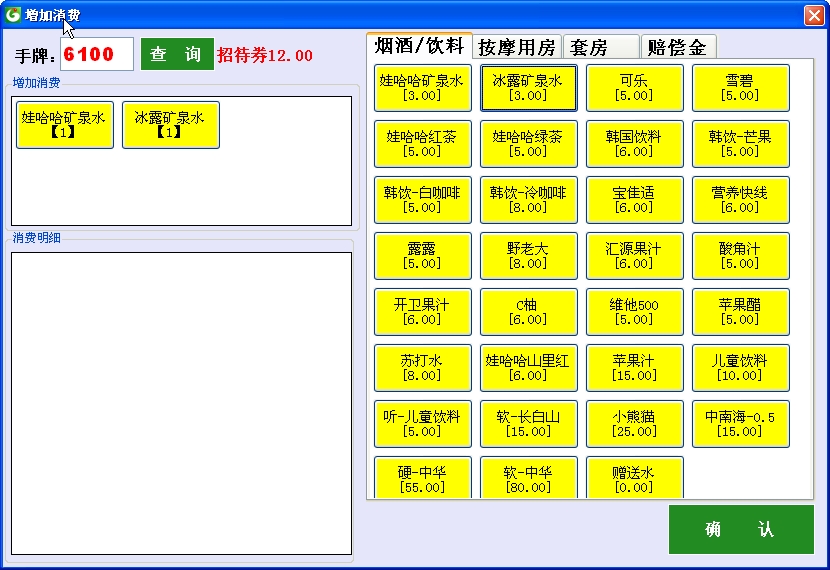Focus the 手牌 number input field
Image resolution: width=830 pixels, height=570 pixels.
[x=96, y=55]
